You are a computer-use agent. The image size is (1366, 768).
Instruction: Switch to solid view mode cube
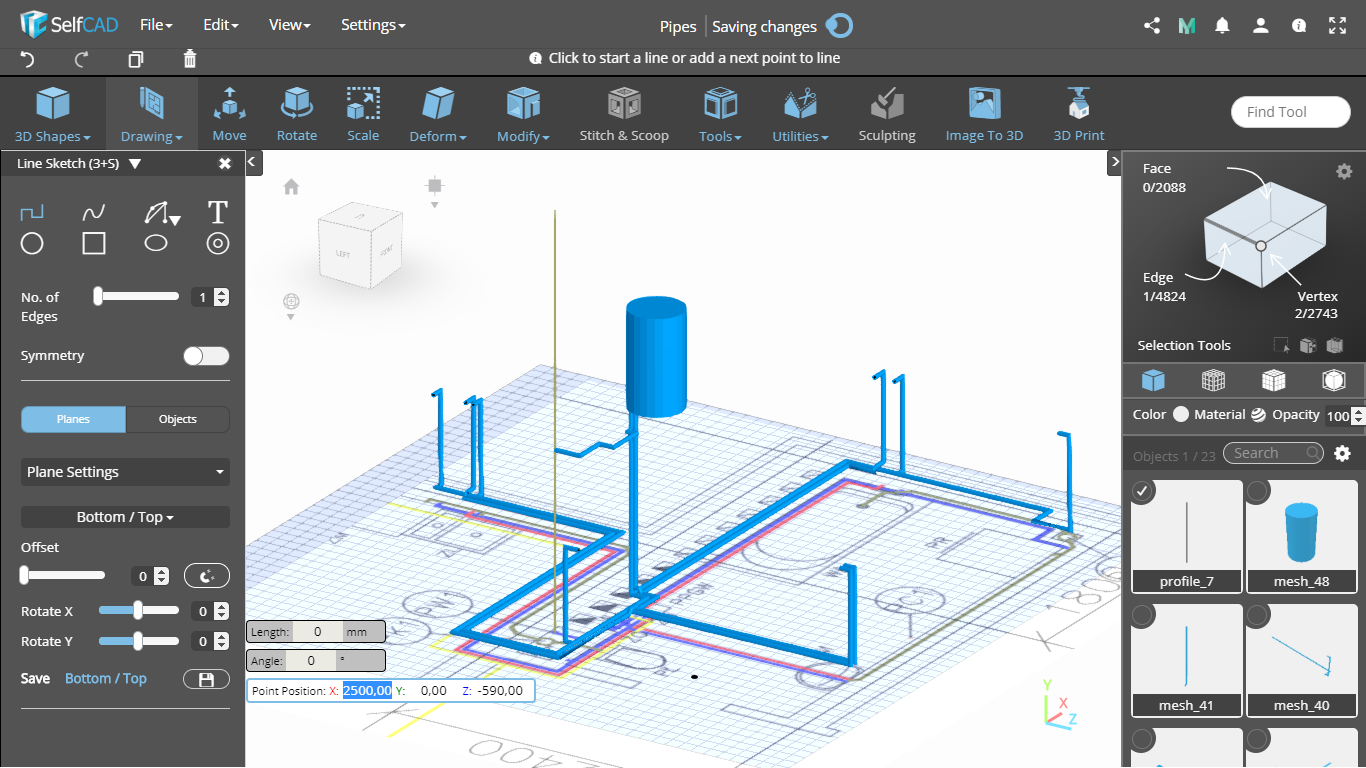point(1153,380)
